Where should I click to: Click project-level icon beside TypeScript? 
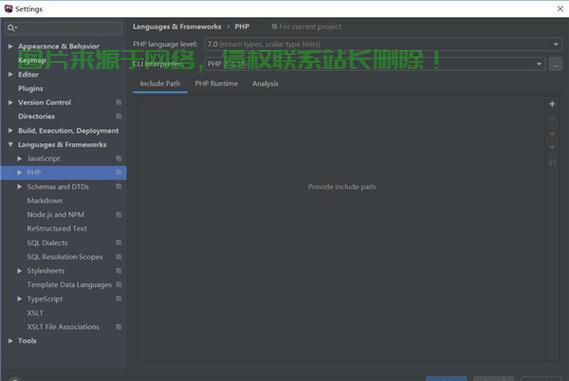pos(119,299)
